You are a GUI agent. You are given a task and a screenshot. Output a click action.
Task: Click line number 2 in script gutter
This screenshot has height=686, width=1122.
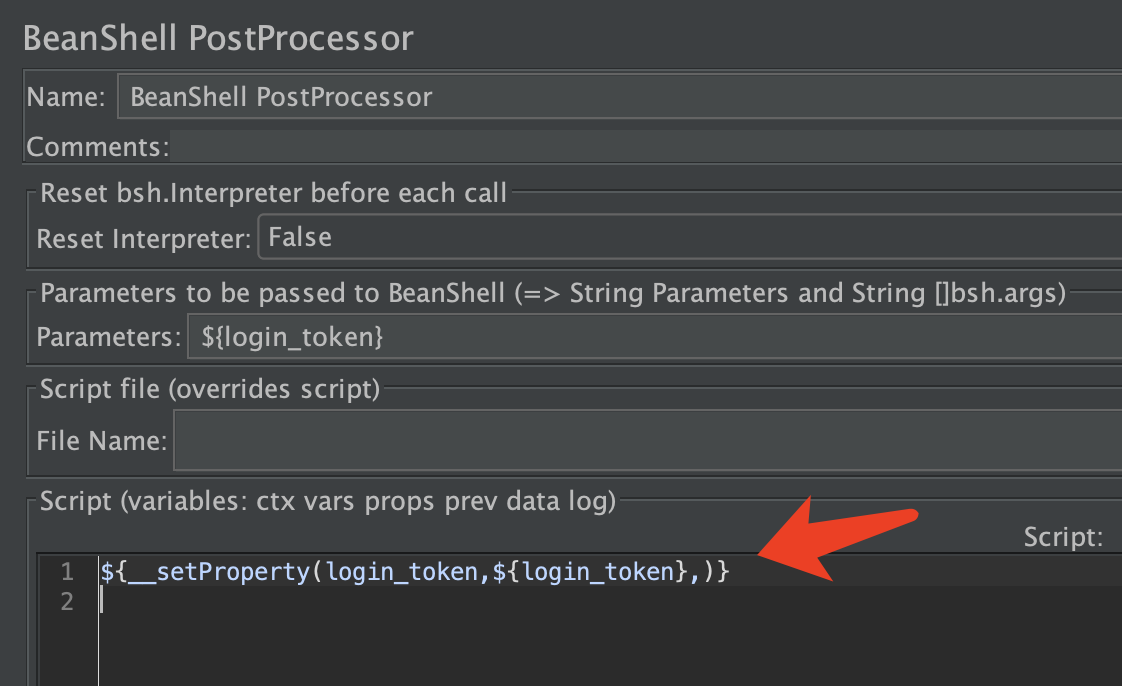67,601
